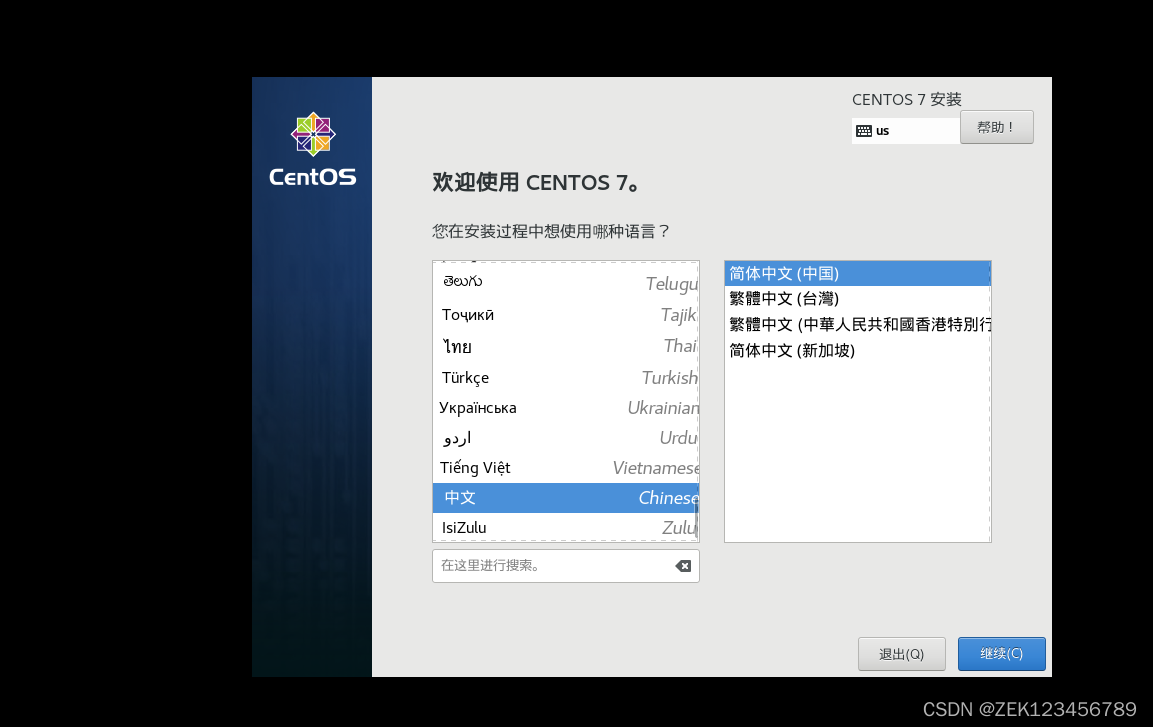Select the Telugu language row
This screenshot has width=1153, height=727.
[x=565, y=283]
